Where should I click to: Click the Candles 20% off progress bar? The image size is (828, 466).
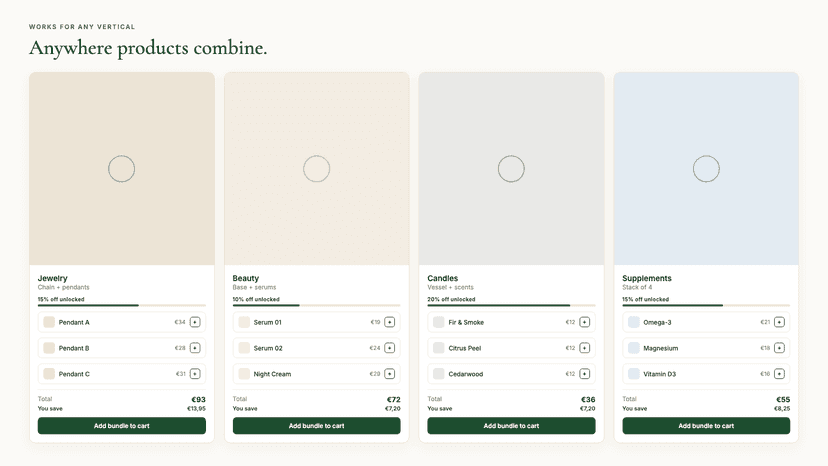(511, 305)
